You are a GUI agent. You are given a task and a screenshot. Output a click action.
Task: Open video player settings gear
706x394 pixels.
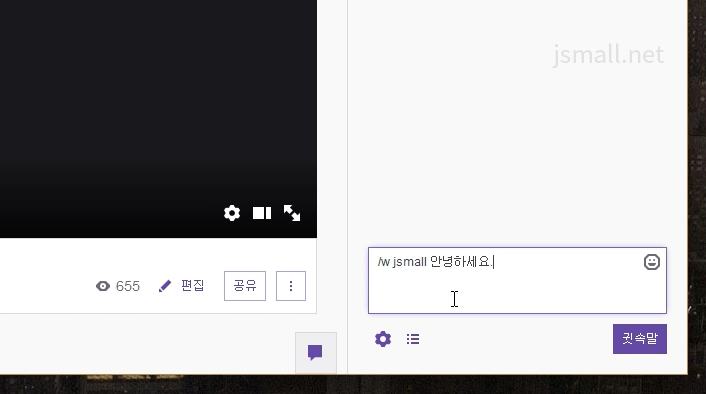click(232, 213)
